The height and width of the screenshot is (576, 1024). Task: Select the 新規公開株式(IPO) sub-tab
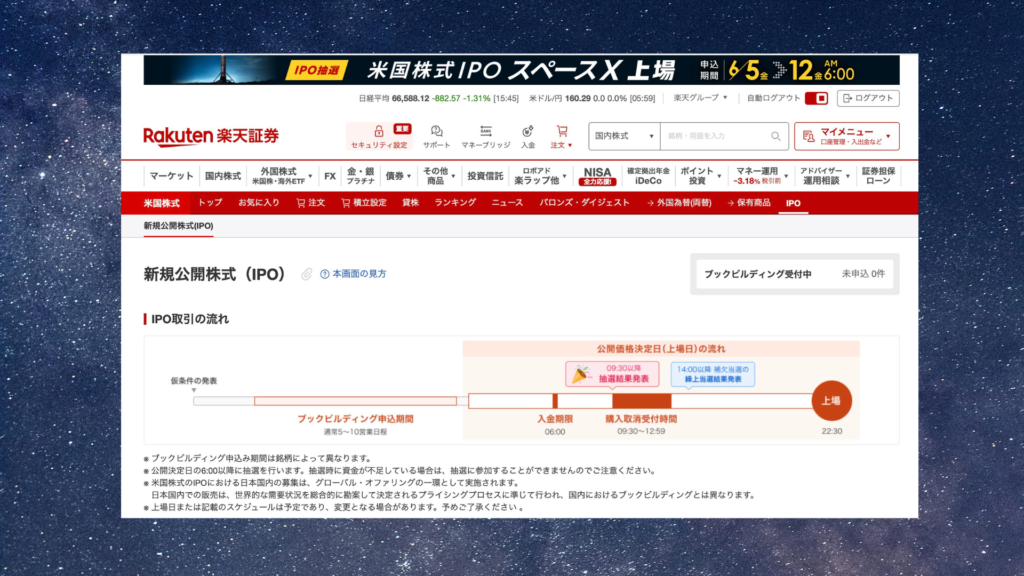click(178, 226)
